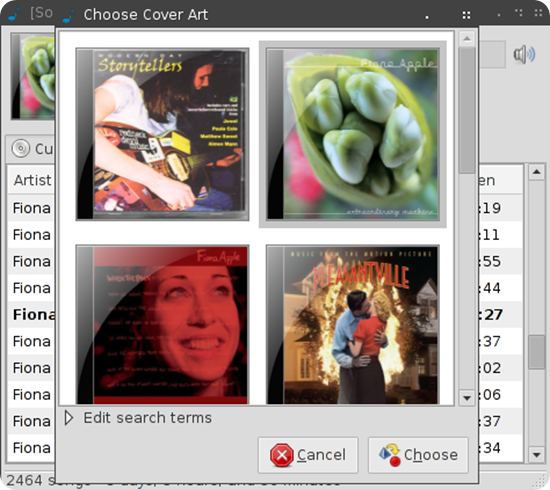Click the main window song list scrollbar handle

[x=536, y=352]
